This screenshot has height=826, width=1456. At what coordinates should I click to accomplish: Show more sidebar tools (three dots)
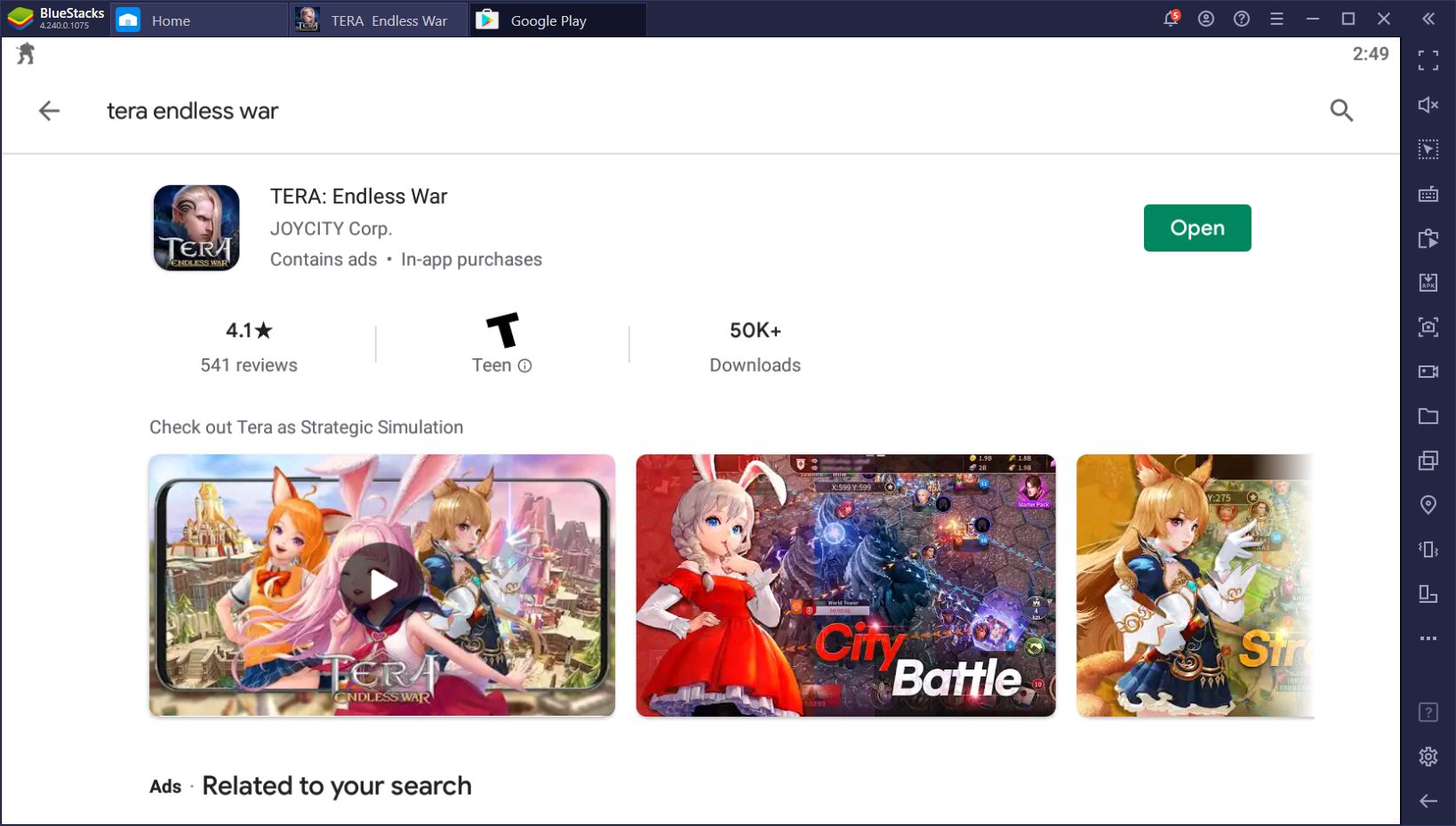click(1428, 638)
